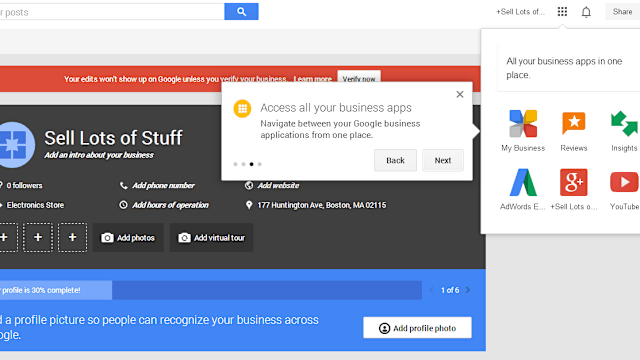Click the yellow apps grid icon in the tooltip

[x=242, y=109]
